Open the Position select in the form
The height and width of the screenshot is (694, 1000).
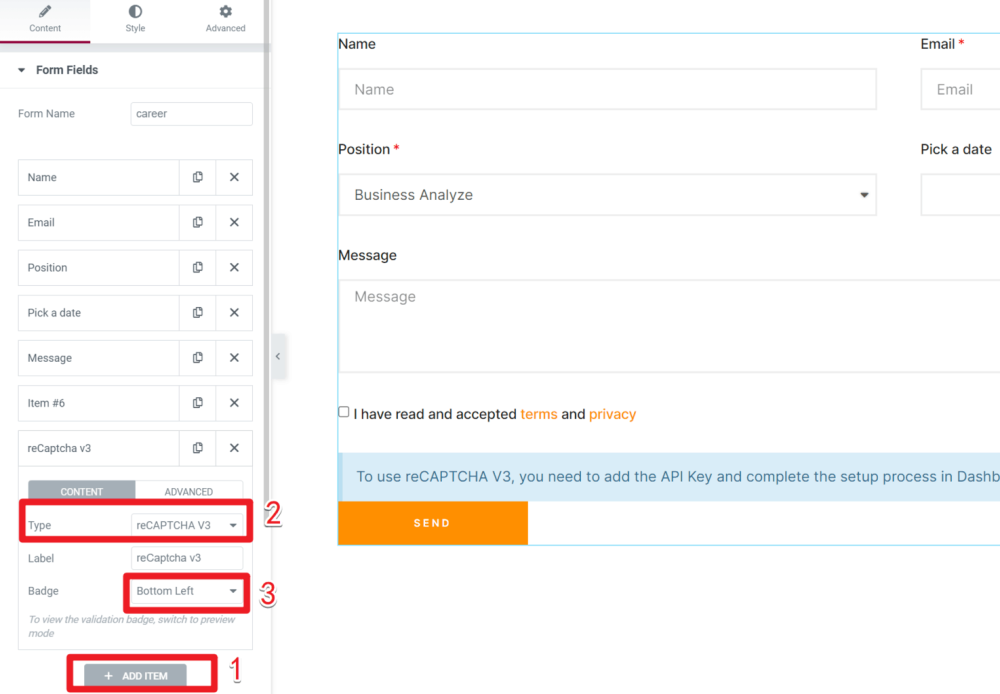(607, 195)
